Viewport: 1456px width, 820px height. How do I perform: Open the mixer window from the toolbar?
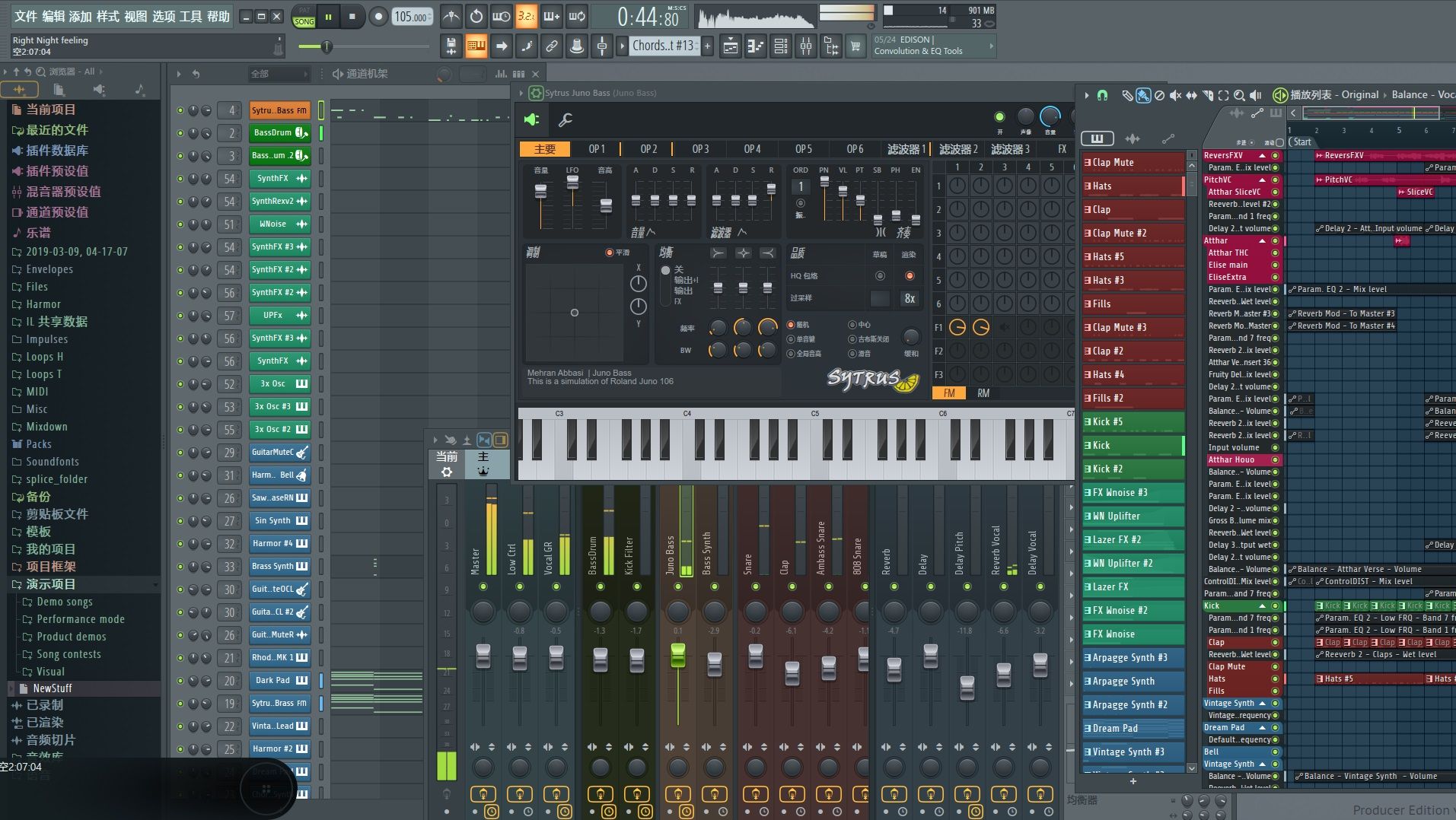pyautogui.click(x=805, y=47)
